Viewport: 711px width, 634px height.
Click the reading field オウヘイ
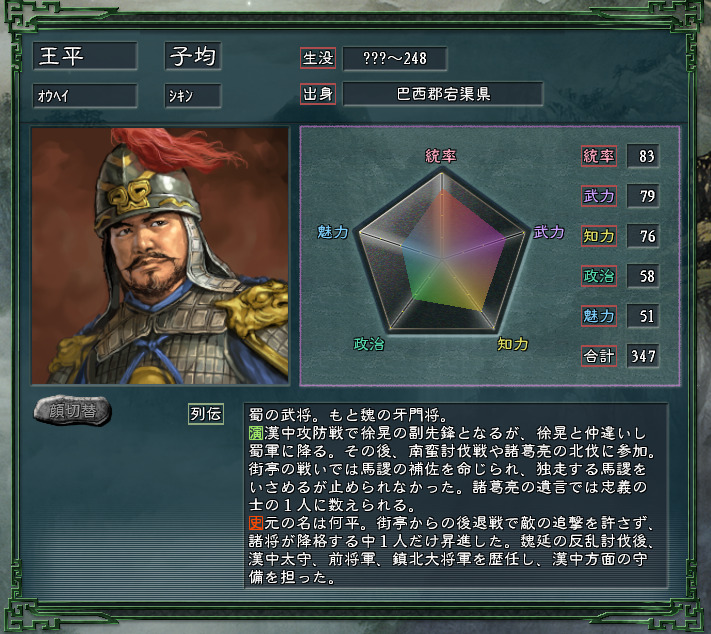pos(85,96)
